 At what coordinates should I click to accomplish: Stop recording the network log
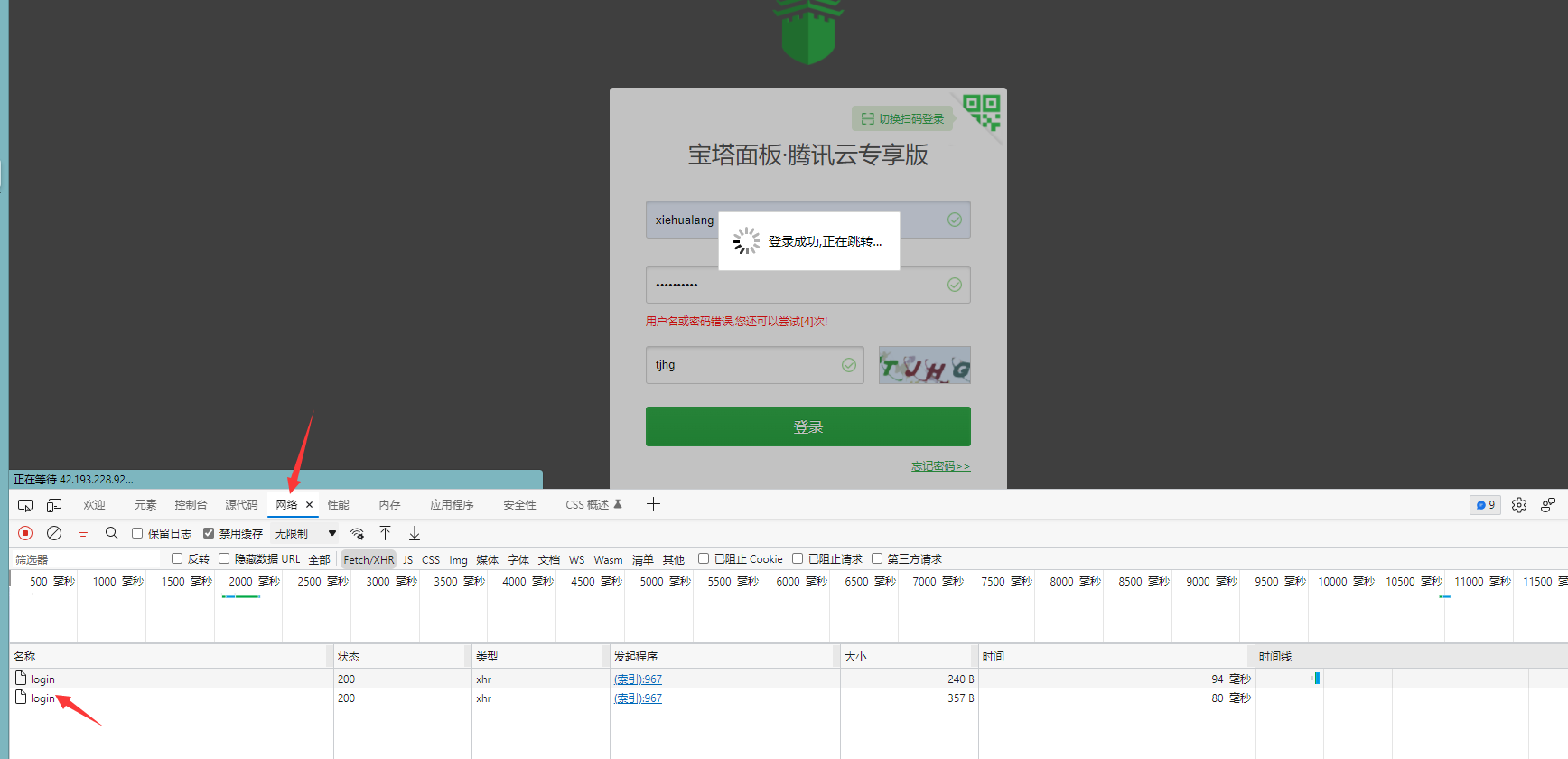click(x=25, y=533)
